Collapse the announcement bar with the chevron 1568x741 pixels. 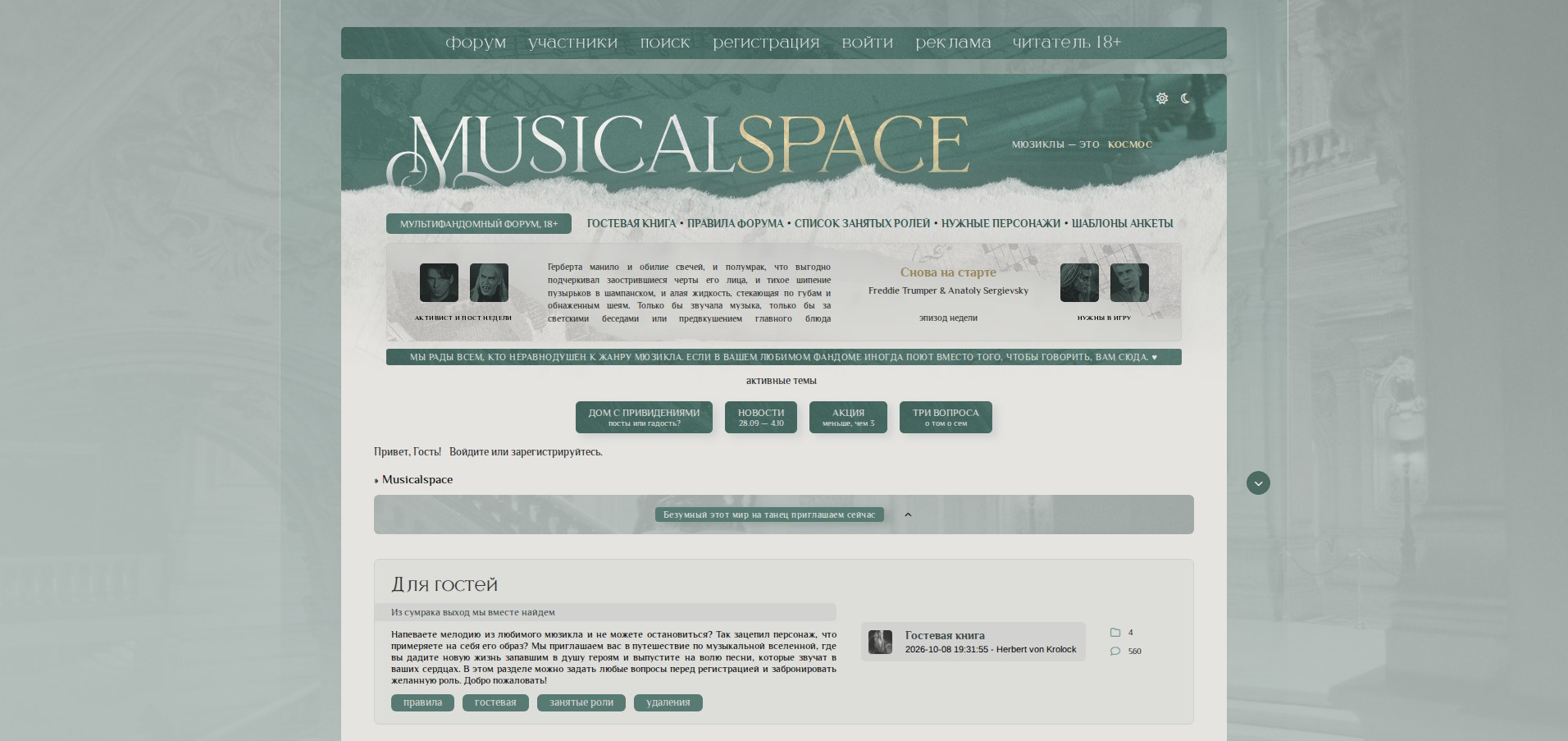coord(908,515)
